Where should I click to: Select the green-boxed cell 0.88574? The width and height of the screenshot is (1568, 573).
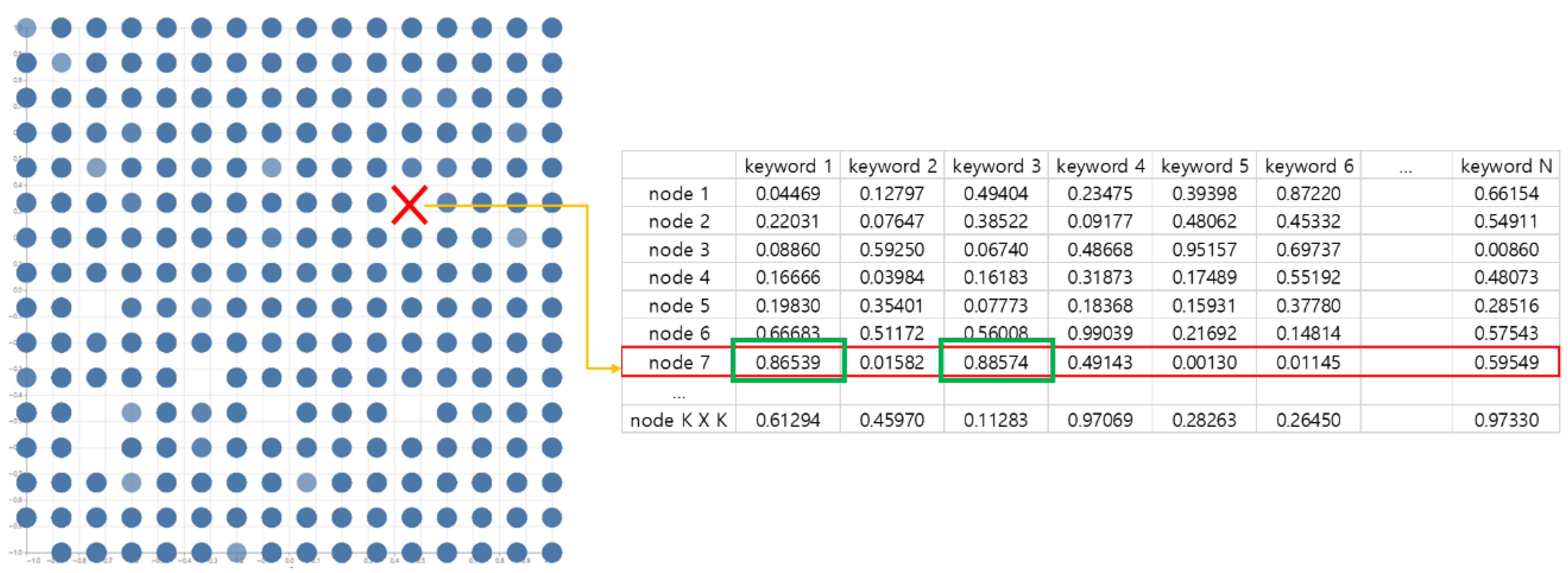(995, 362)
